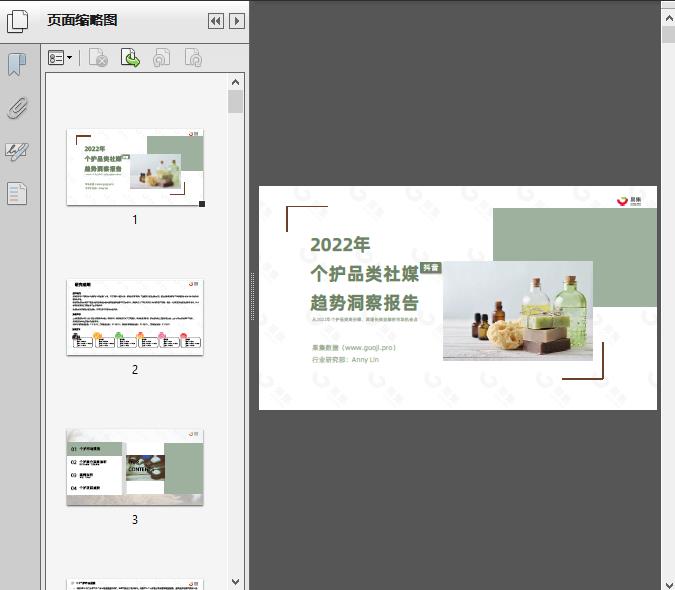Click the product photo on the slide
The image size is (675, 590).
pos(518,311)
